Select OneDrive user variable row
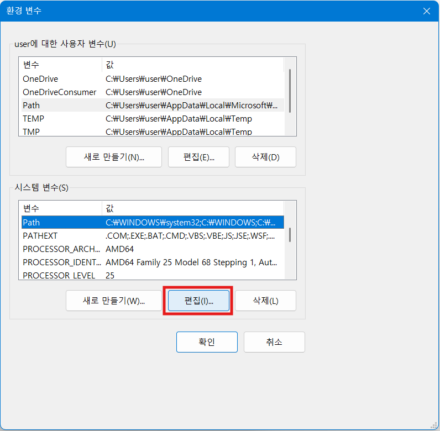This screenshot has width=440, height=431. [x=153, y=79]
